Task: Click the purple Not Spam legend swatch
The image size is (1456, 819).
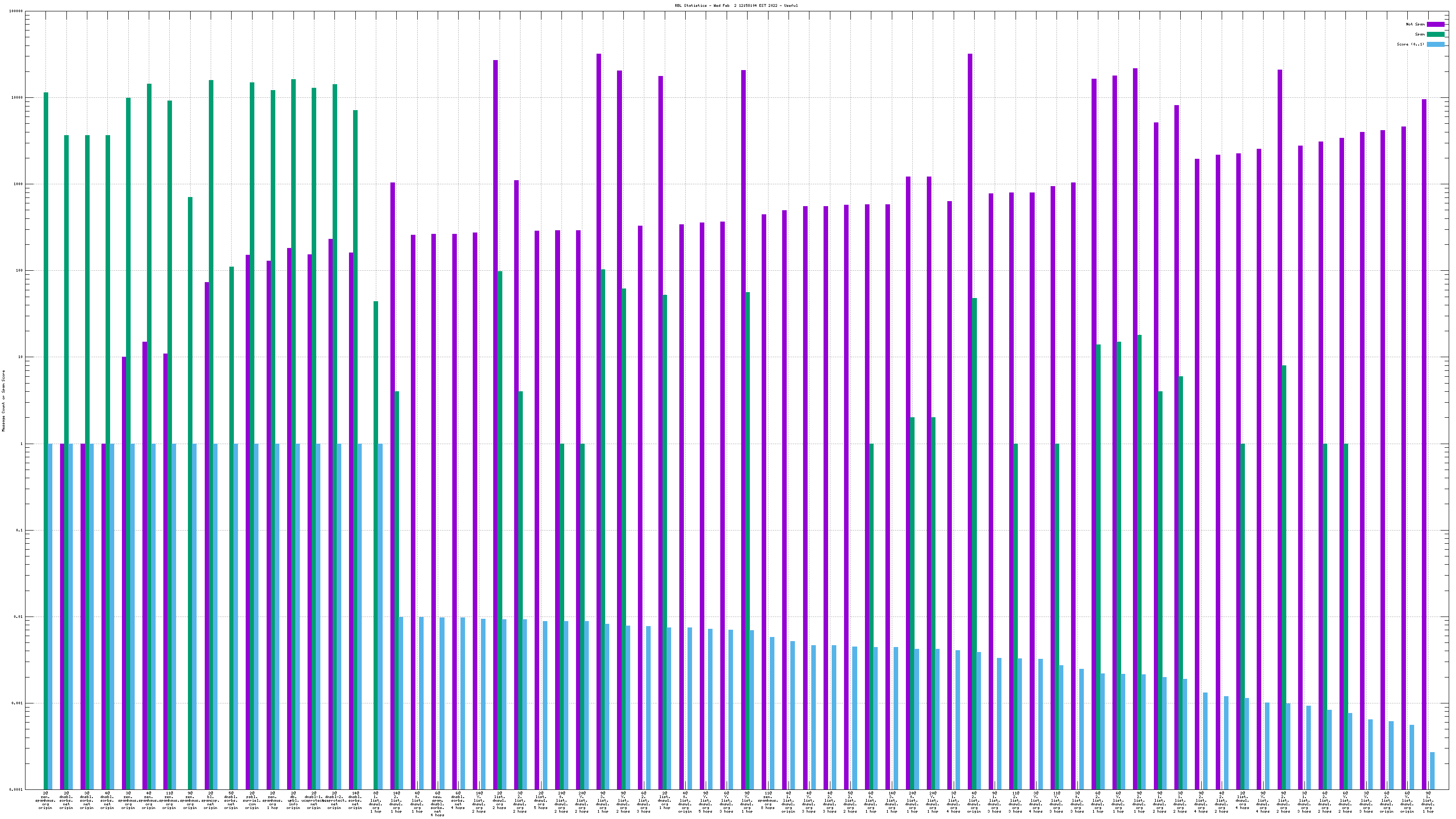Action: pyautogui.click(x=1435, y=24)
